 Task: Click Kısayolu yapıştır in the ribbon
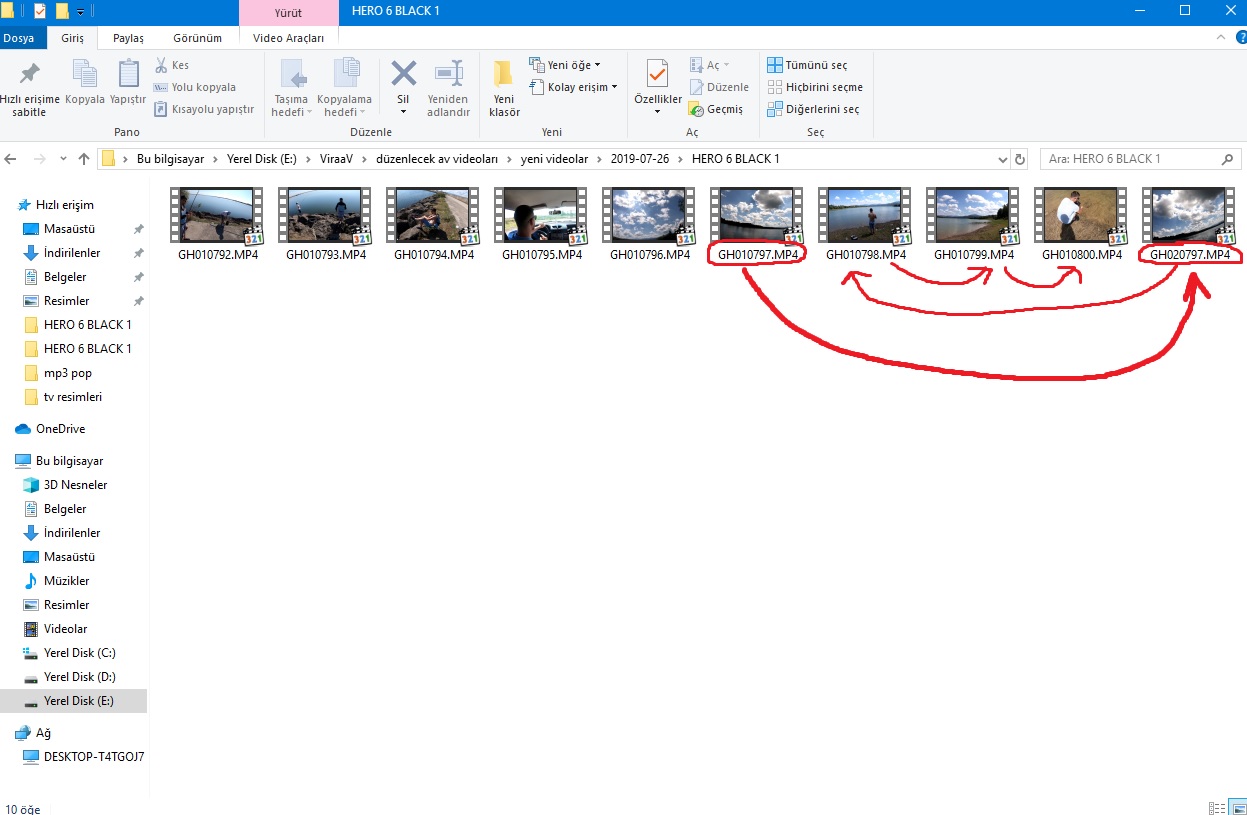pos(204,109)
